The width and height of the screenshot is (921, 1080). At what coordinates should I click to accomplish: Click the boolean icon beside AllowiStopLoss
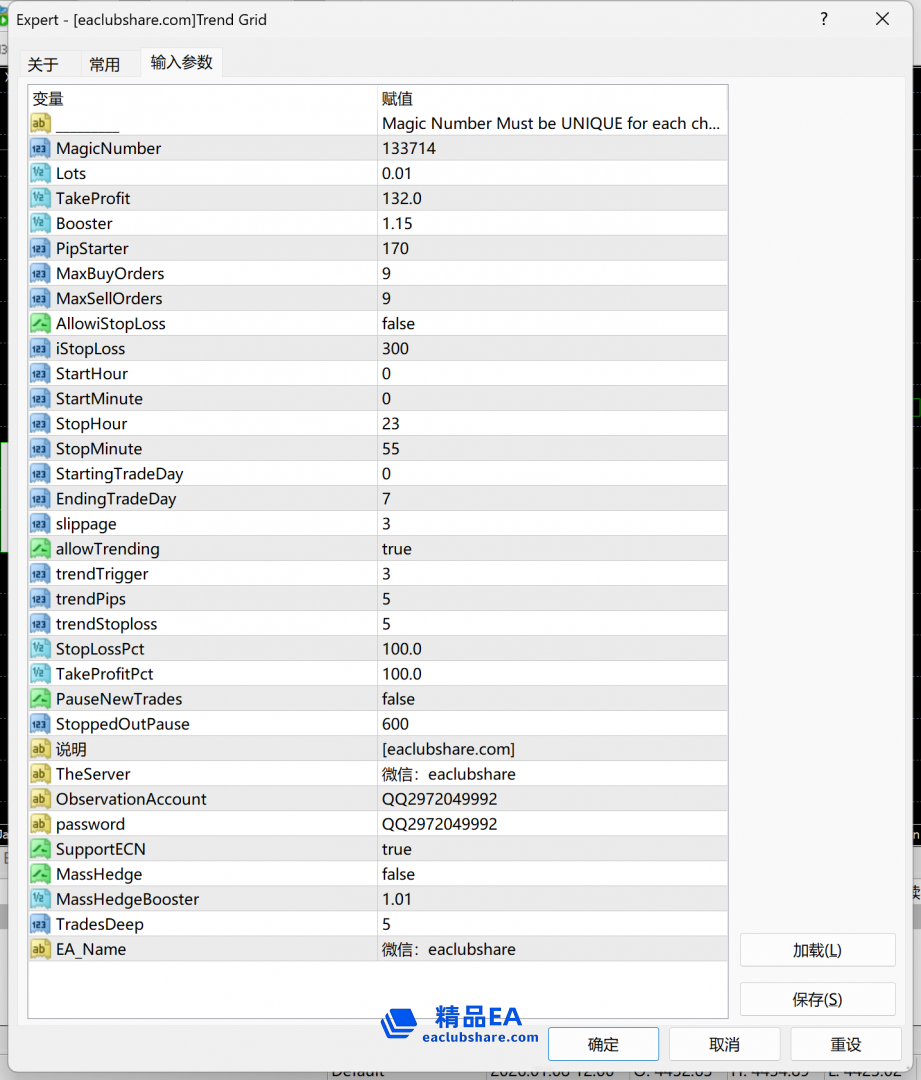tap(40, 323)
